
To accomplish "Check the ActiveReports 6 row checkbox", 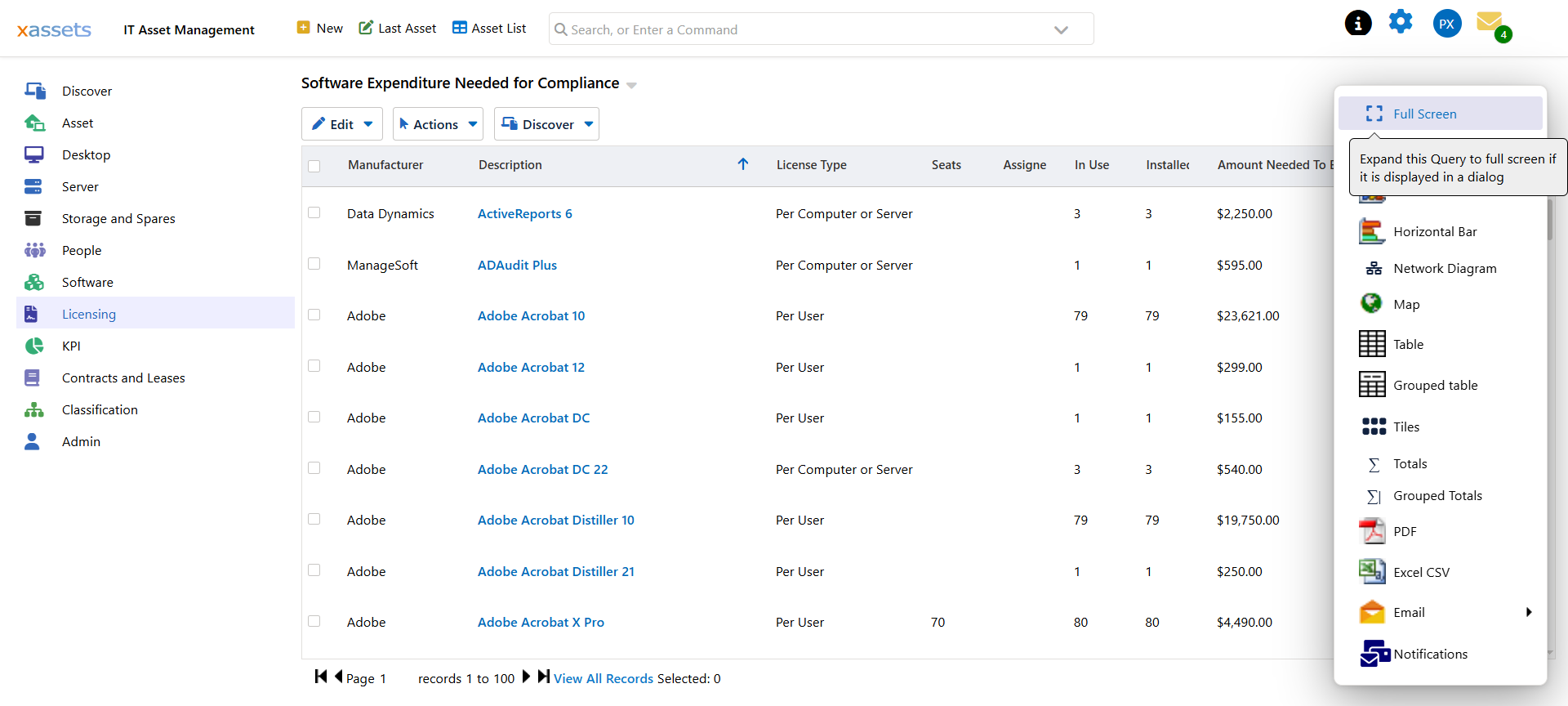I will 314,212.
